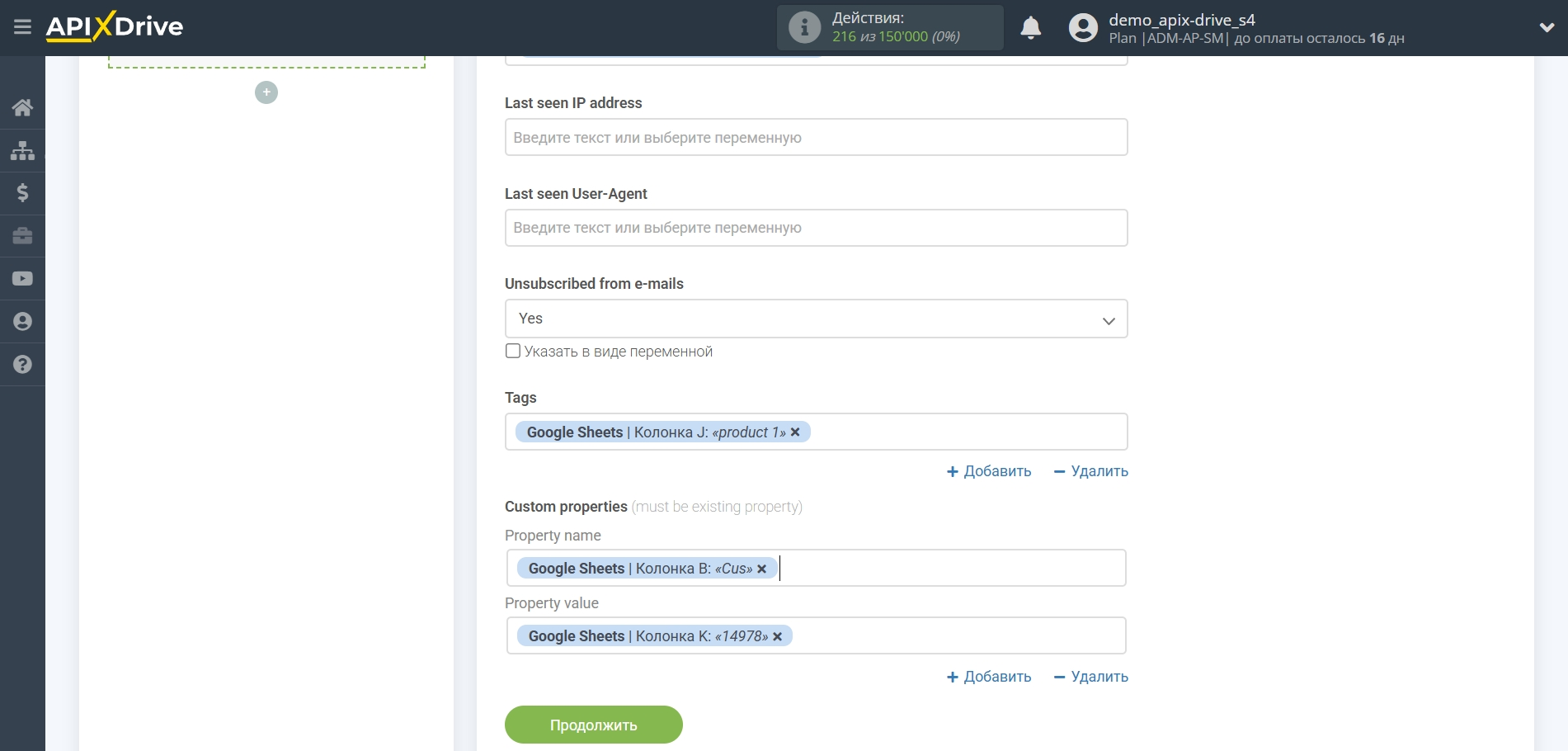Click the Last seen IP address field

tap(816, 137)
